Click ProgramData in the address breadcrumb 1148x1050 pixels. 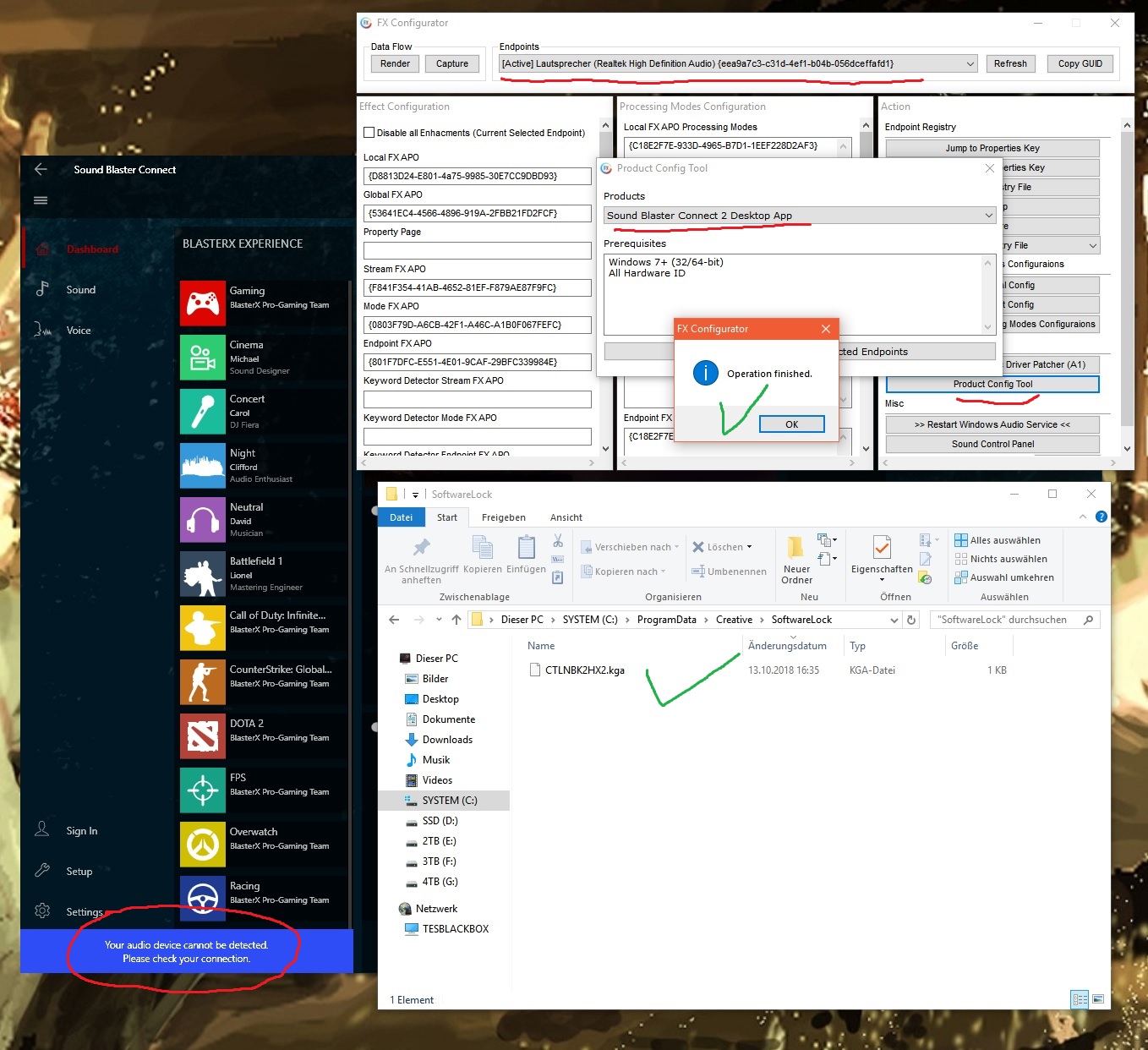pos(667,620)
